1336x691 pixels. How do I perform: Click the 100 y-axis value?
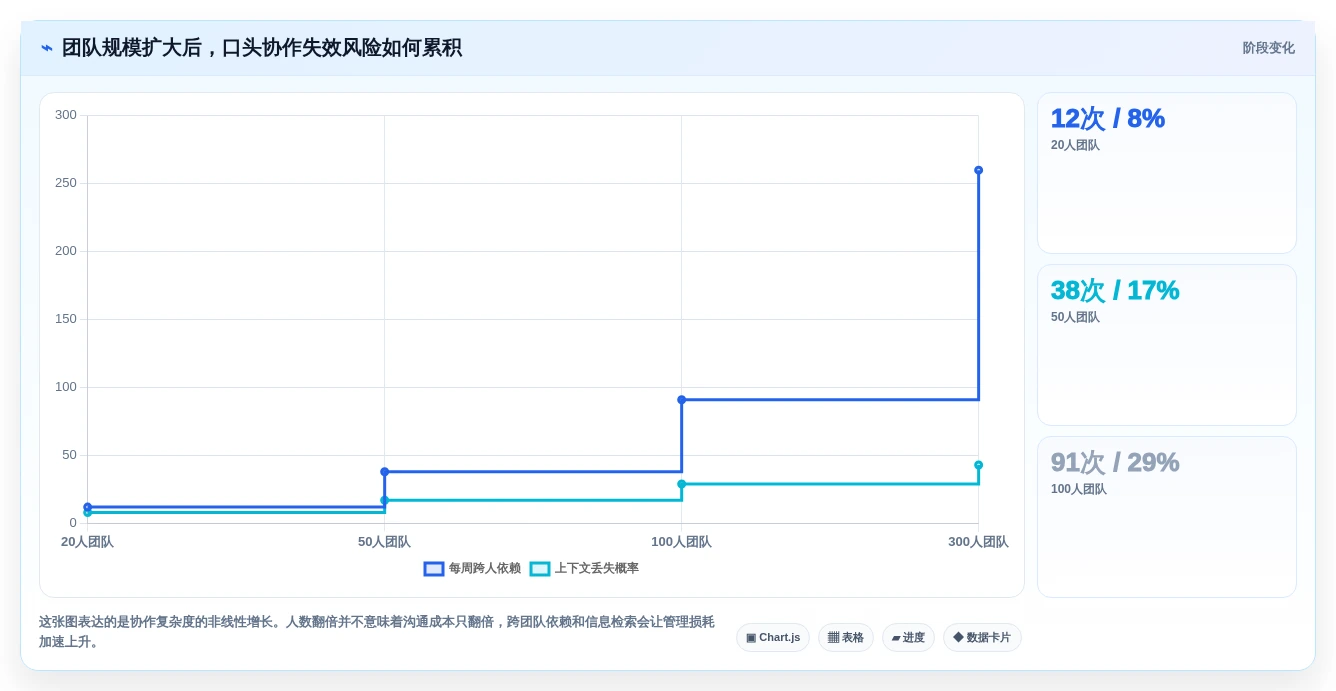pos(66,387)
